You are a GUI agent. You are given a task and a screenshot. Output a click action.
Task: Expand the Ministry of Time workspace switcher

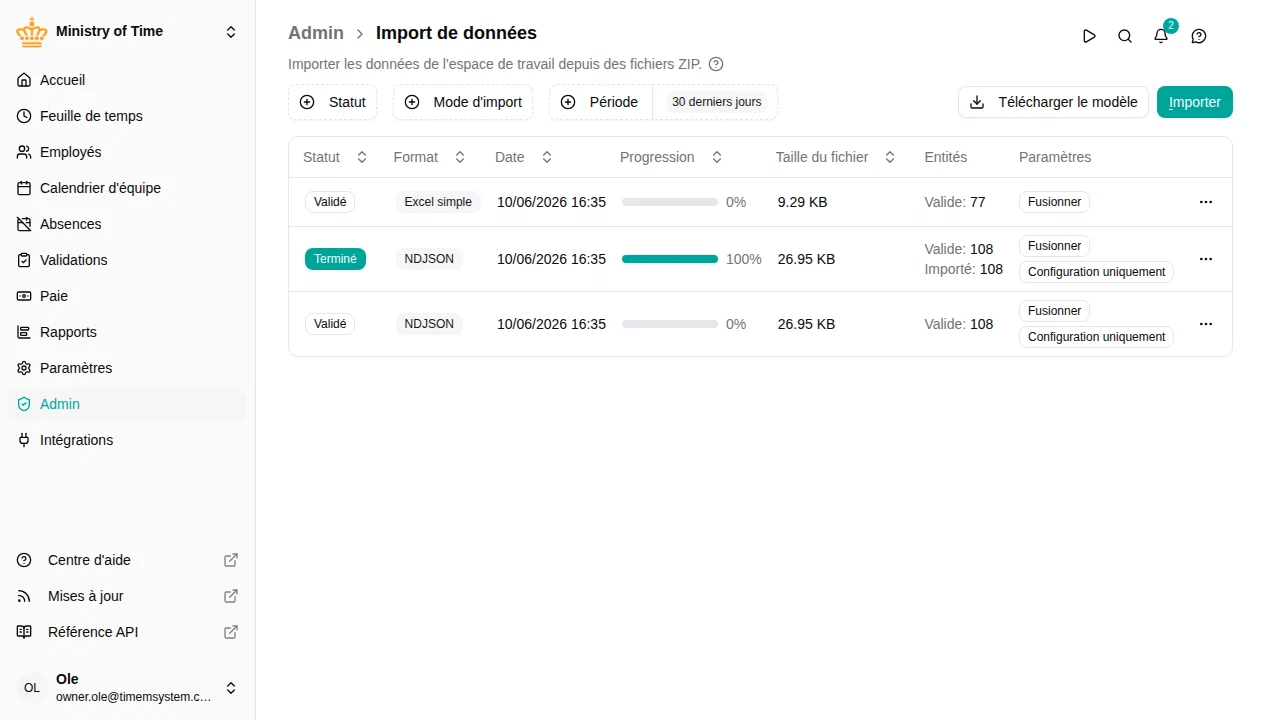(231, 32)
